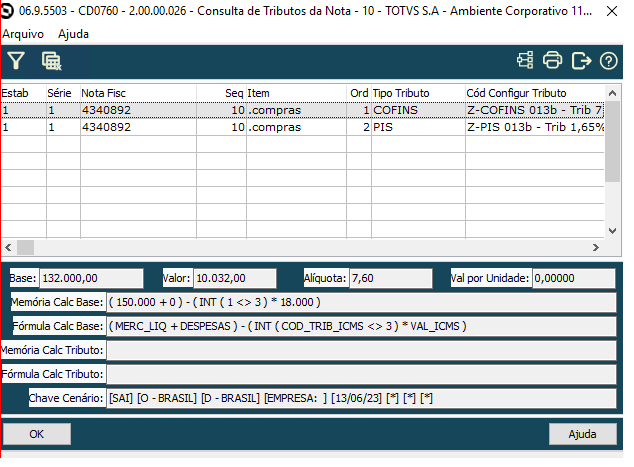The image size is (634, 467).
Task: Click the Z-COFINS 013b configuration cell
Action: pos(535,110)
